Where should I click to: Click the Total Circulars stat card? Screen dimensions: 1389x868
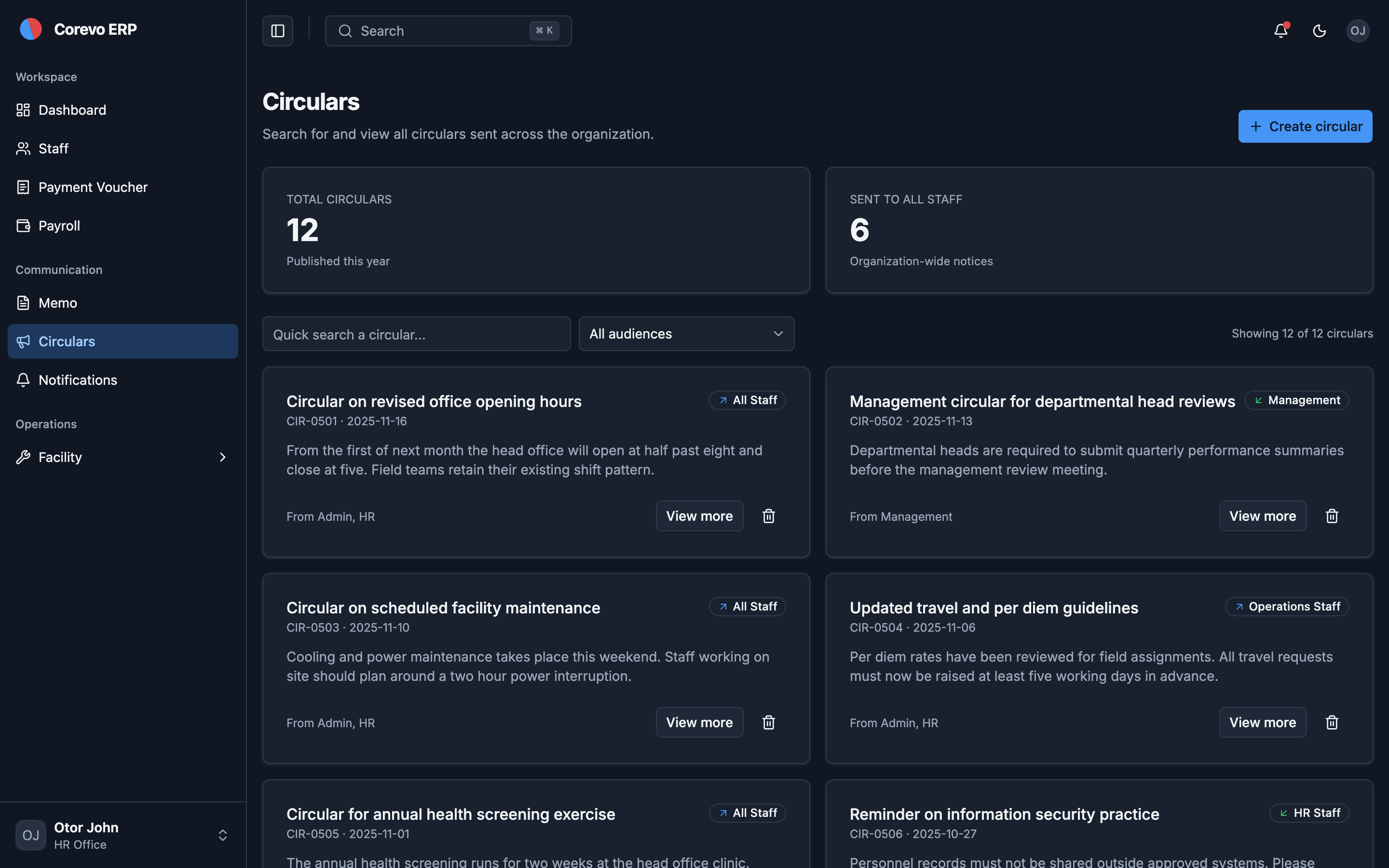pos(536,230)
